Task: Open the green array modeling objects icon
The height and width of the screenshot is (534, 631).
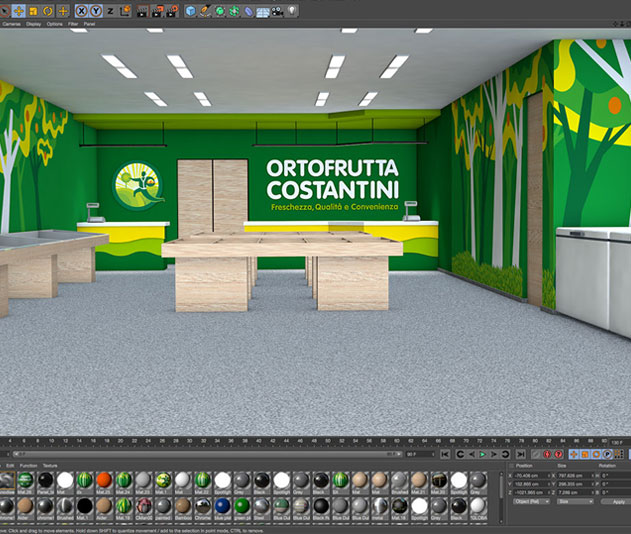Action: click(x=234, y=11)
